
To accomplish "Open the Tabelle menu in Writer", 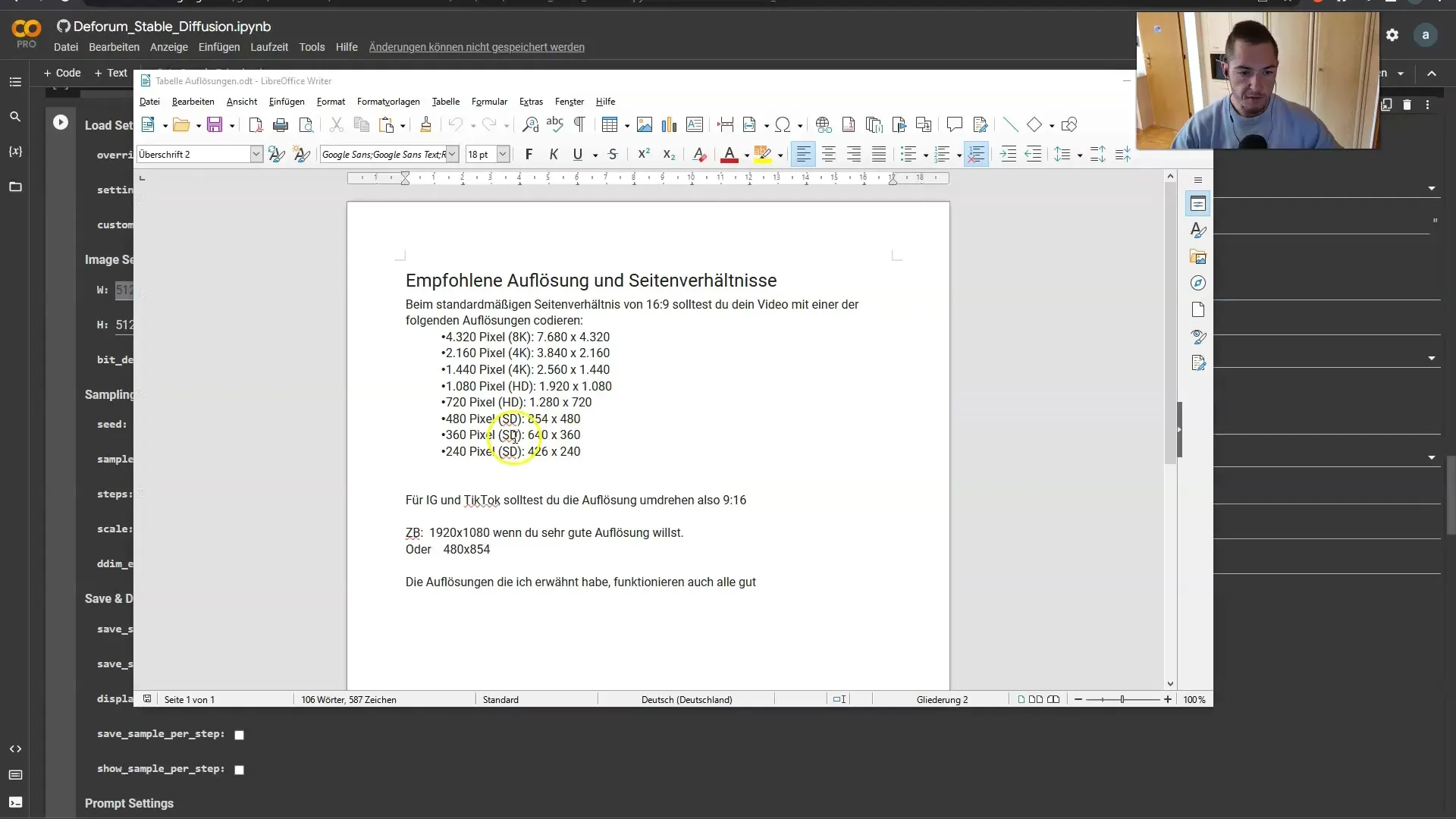I will click(x=445, y=102).
